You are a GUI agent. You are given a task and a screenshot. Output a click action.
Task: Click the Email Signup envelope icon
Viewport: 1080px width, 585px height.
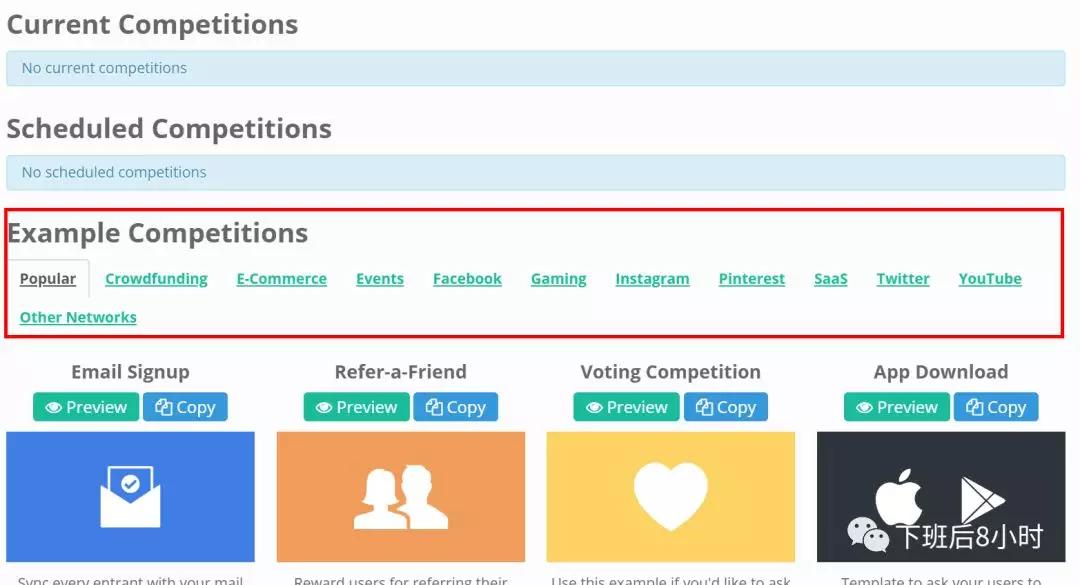pos(130,496)
